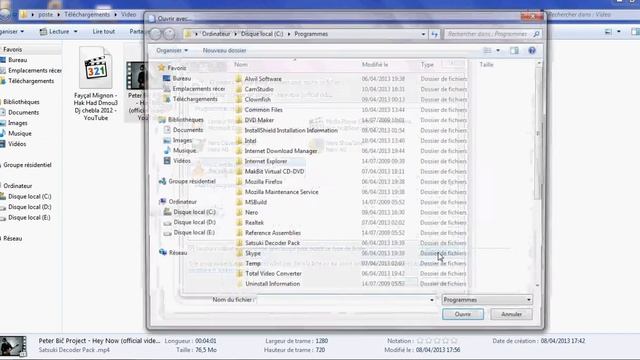This screenshot has height=360, width=640.
Task: Select the Nero folder
Action: click(x=251, y=212)
